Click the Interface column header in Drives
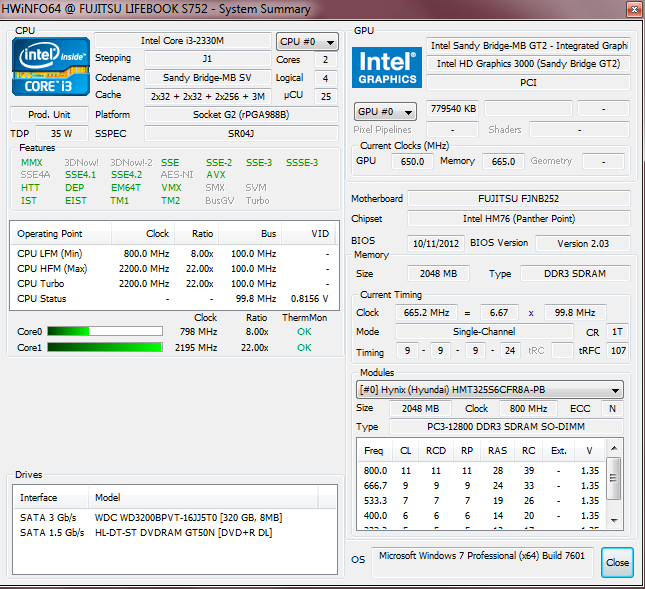Image resolution: width=645 pixels, height=589 pixels. click(x=51, y=498)
